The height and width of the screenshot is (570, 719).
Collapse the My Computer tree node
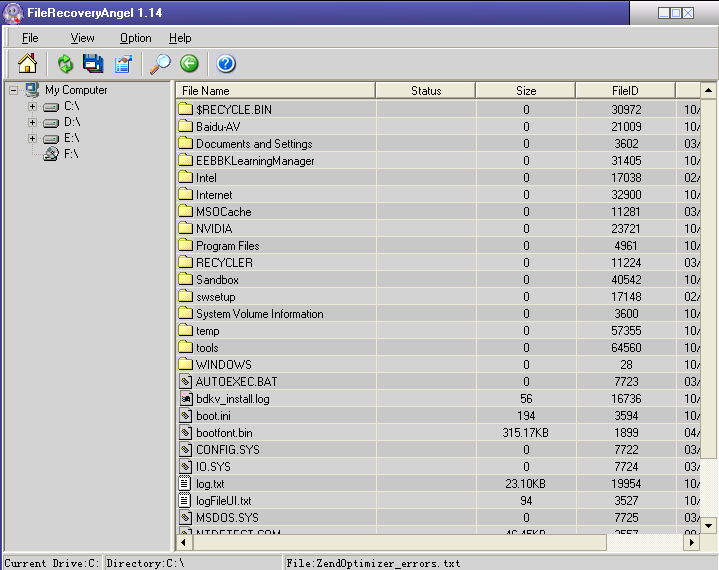click(13, 90)
